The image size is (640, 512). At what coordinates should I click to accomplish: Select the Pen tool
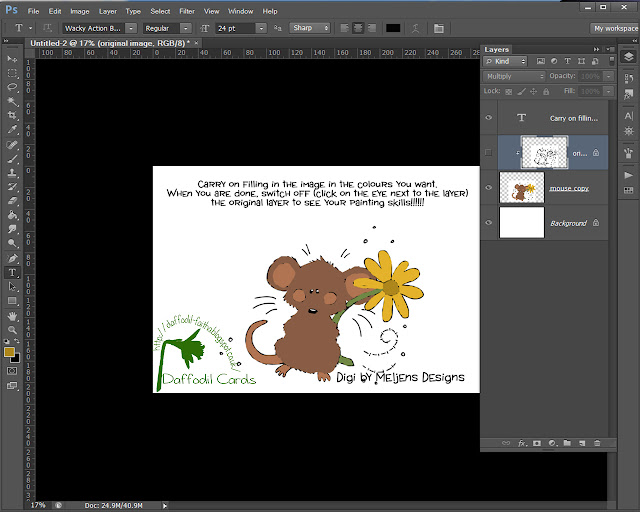point(12,258)
